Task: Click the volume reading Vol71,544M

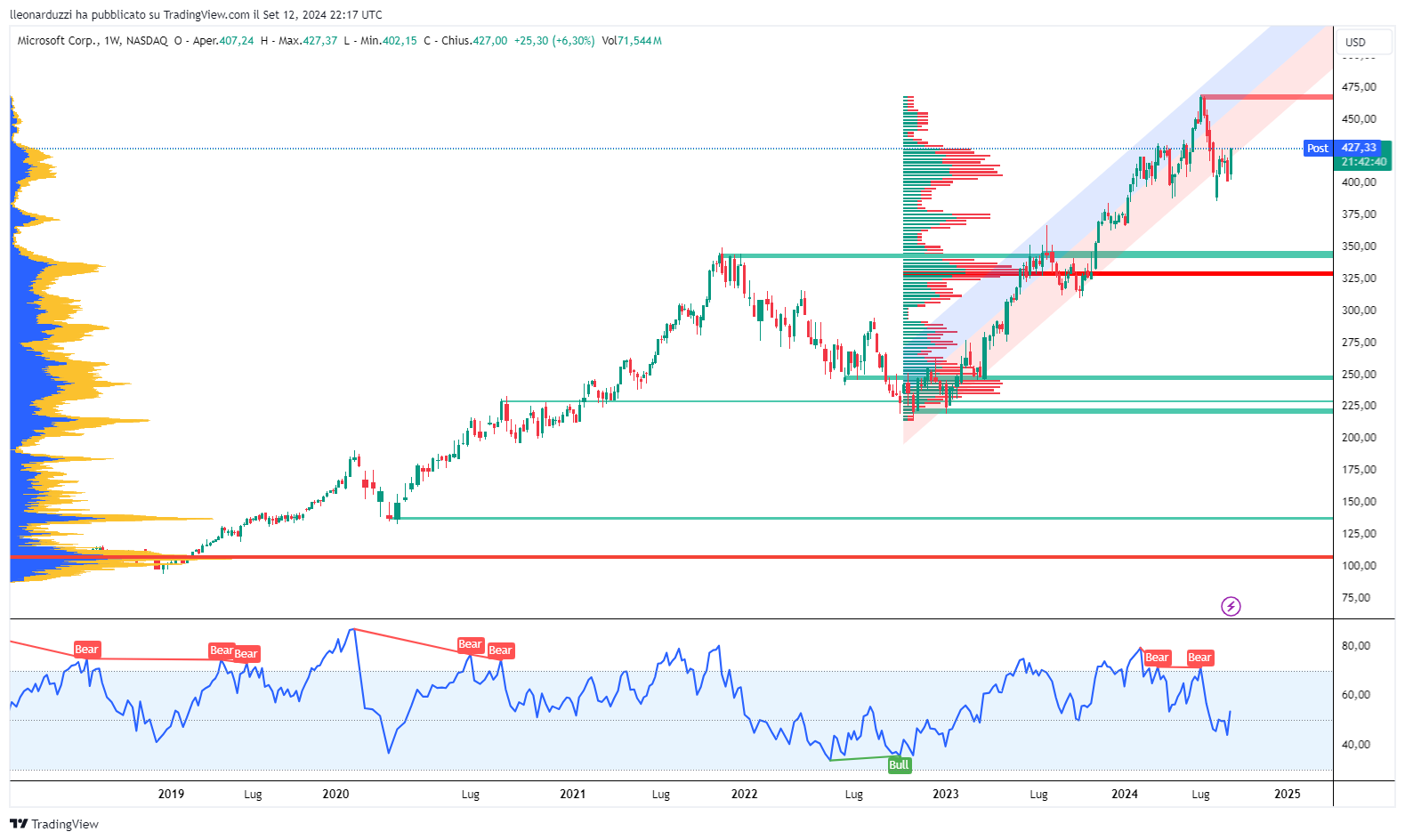Action: click(632, 41)
